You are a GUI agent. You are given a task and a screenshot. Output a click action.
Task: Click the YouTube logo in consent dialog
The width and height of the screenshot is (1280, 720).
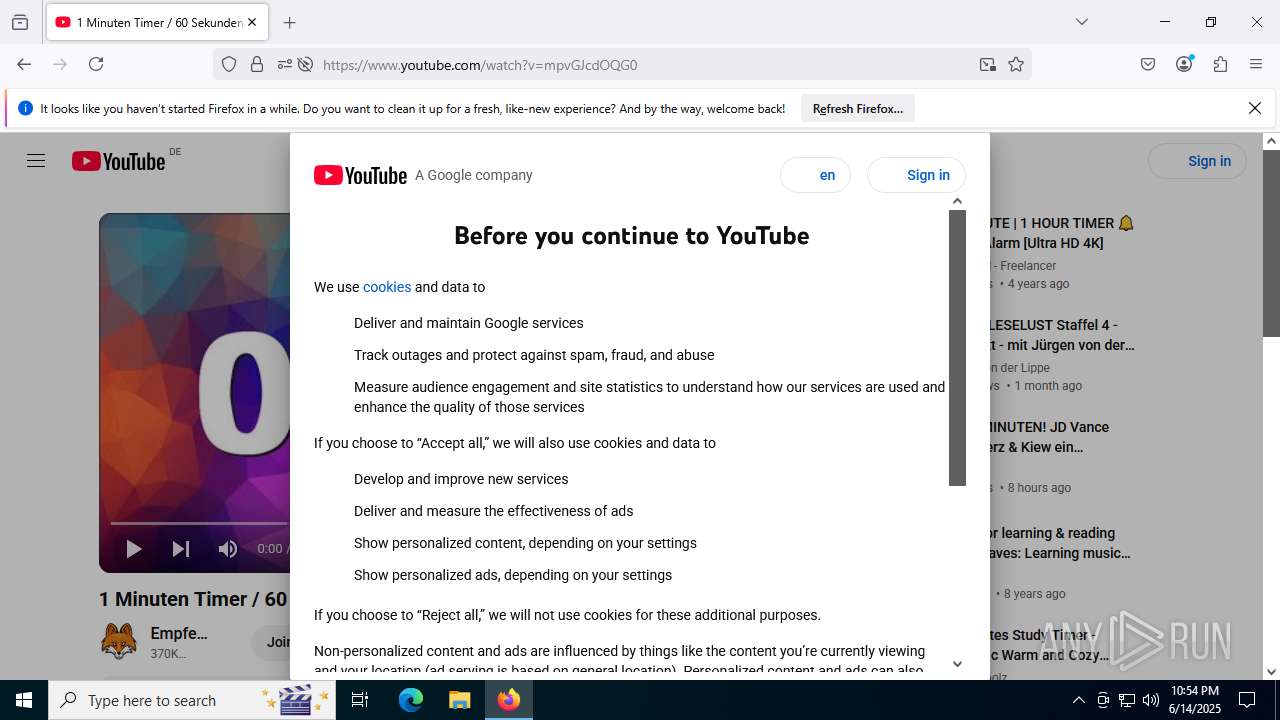(x=360, y=175)
